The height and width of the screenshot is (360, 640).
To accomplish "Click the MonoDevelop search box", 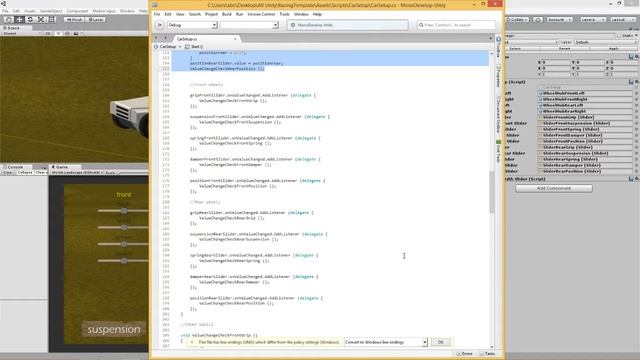I will tap(456, 25).
